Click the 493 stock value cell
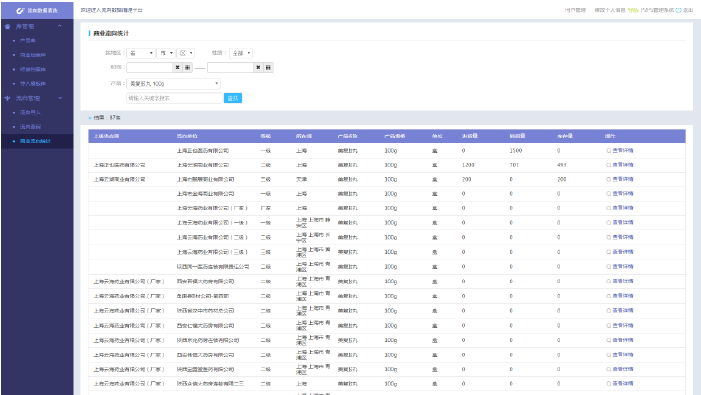 click(x=562, y=165)
